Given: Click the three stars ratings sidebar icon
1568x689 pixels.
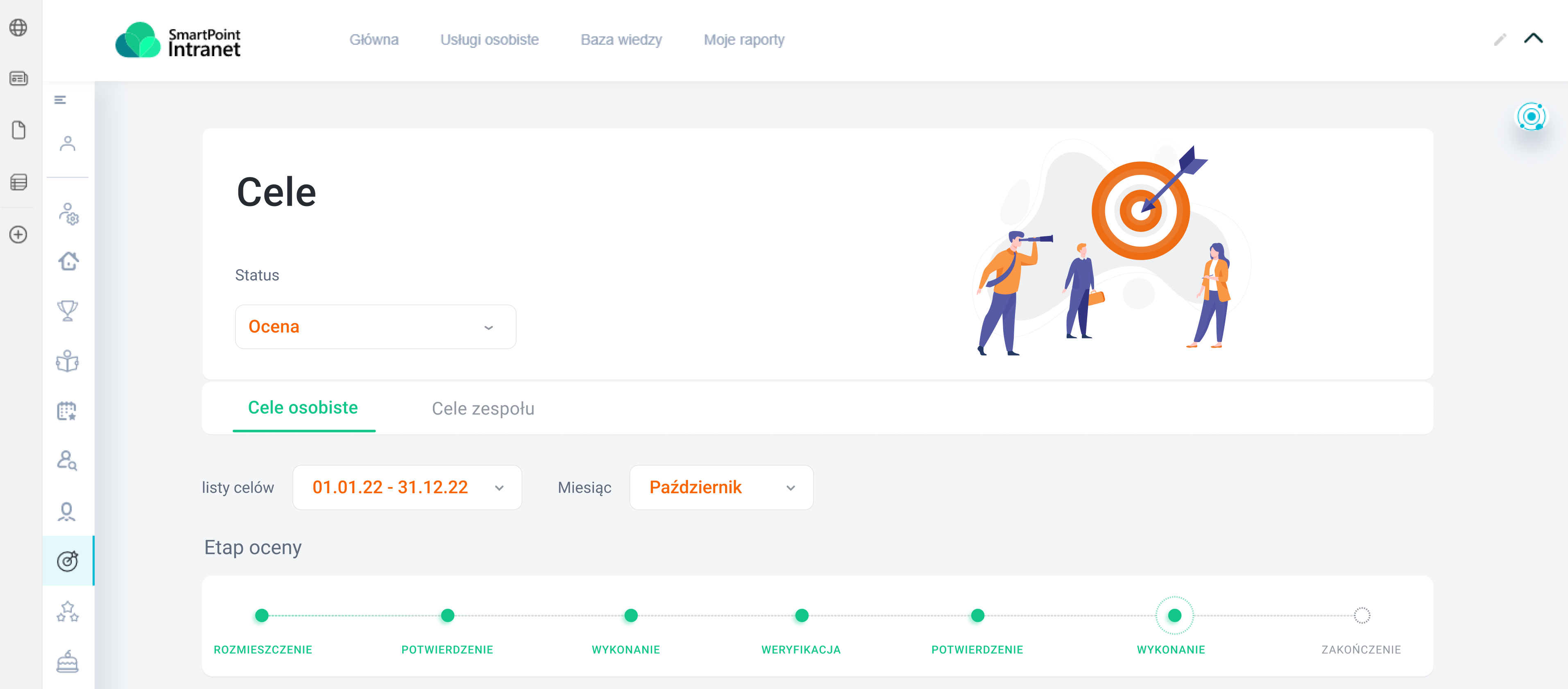Looking at the screenshot, I should (x=68, y=611).
